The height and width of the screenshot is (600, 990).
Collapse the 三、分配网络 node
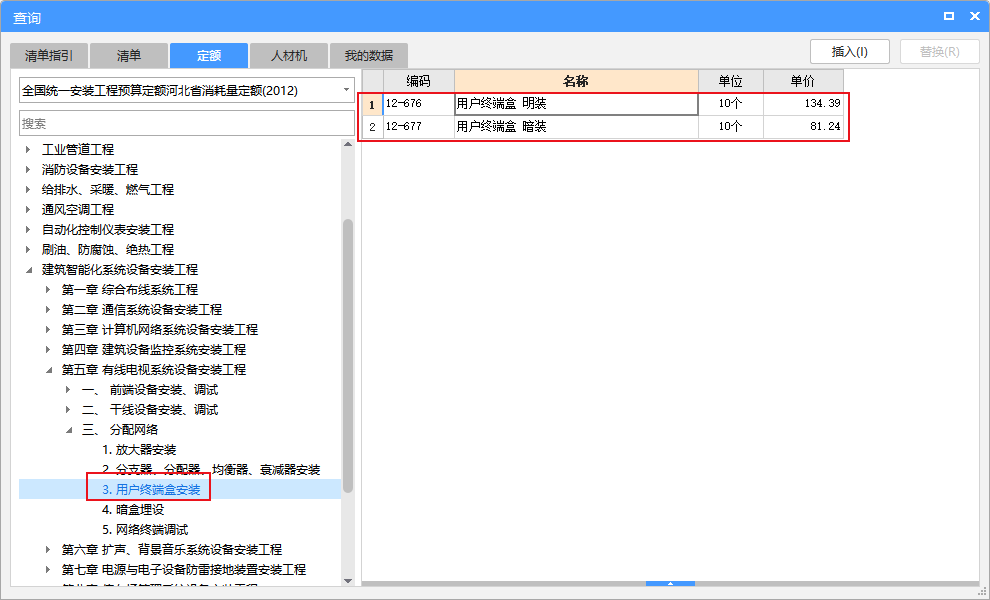point(69,429)
